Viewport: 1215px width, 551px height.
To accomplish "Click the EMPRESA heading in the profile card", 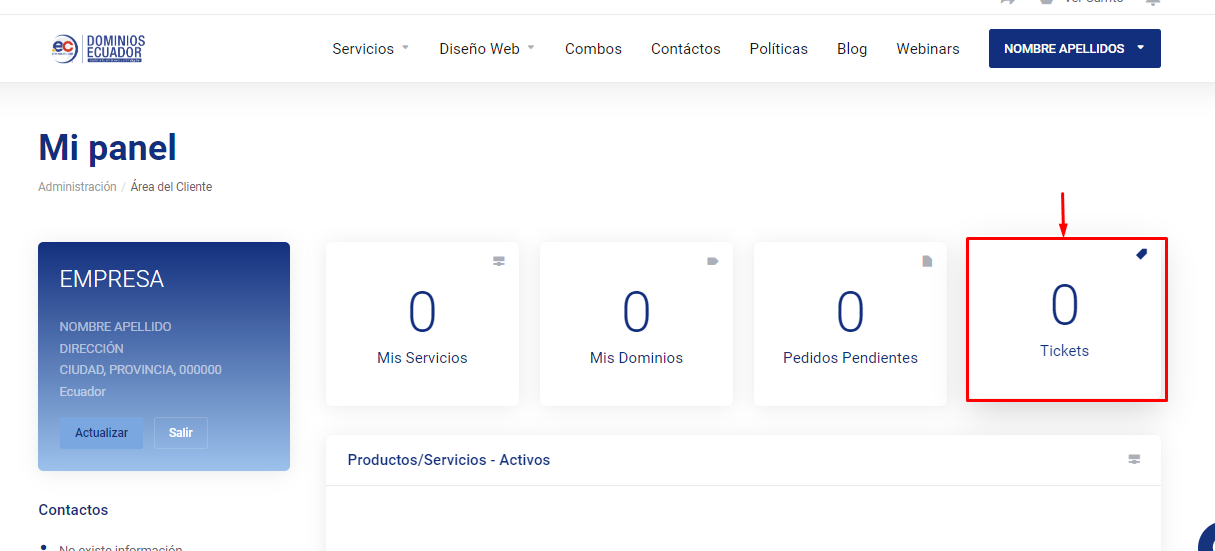I will pyautogui.click(x=111, y=279).
